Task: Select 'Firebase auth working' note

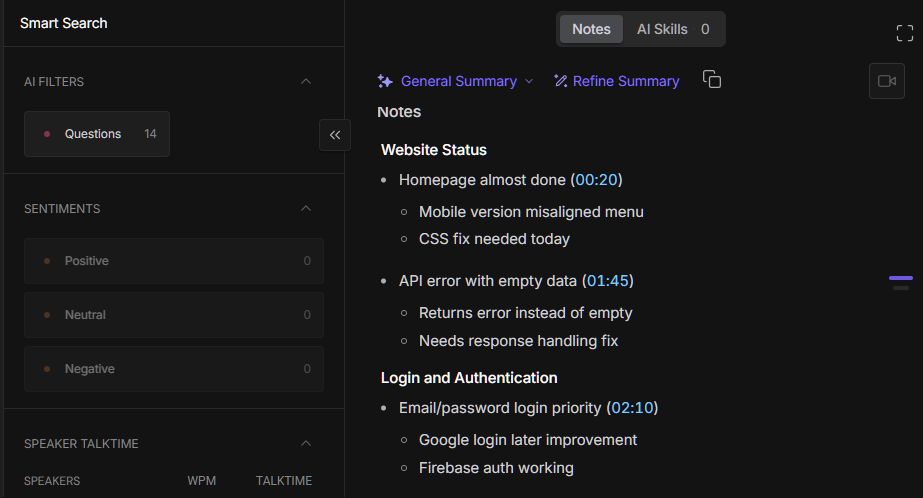Action: pos(496,468)
